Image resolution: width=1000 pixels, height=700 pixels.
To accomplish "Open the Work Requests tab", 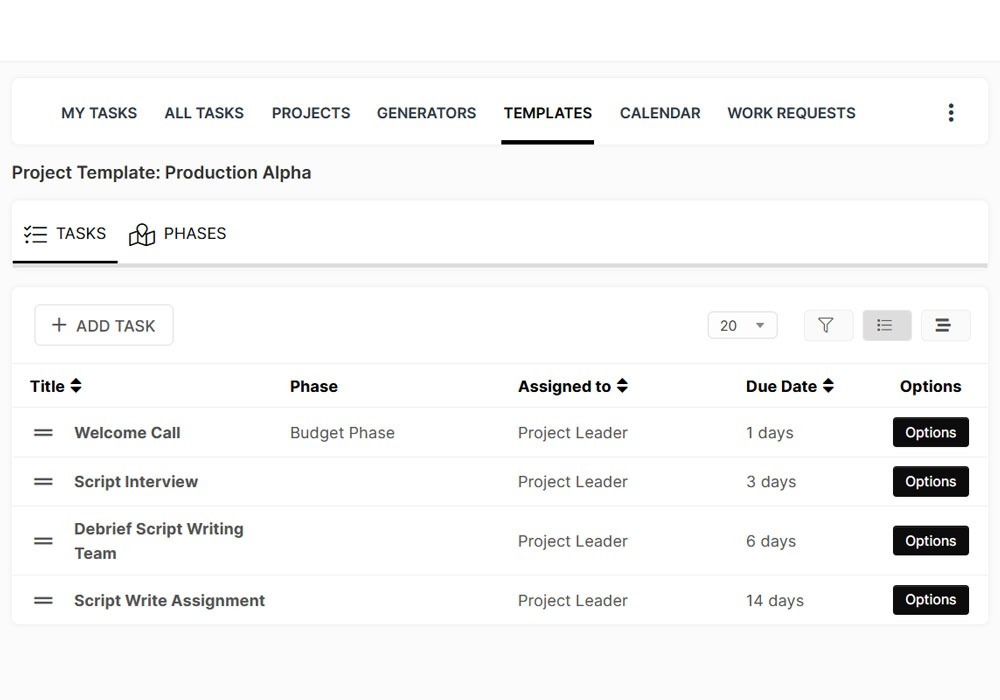I will (x=791, y=113).
